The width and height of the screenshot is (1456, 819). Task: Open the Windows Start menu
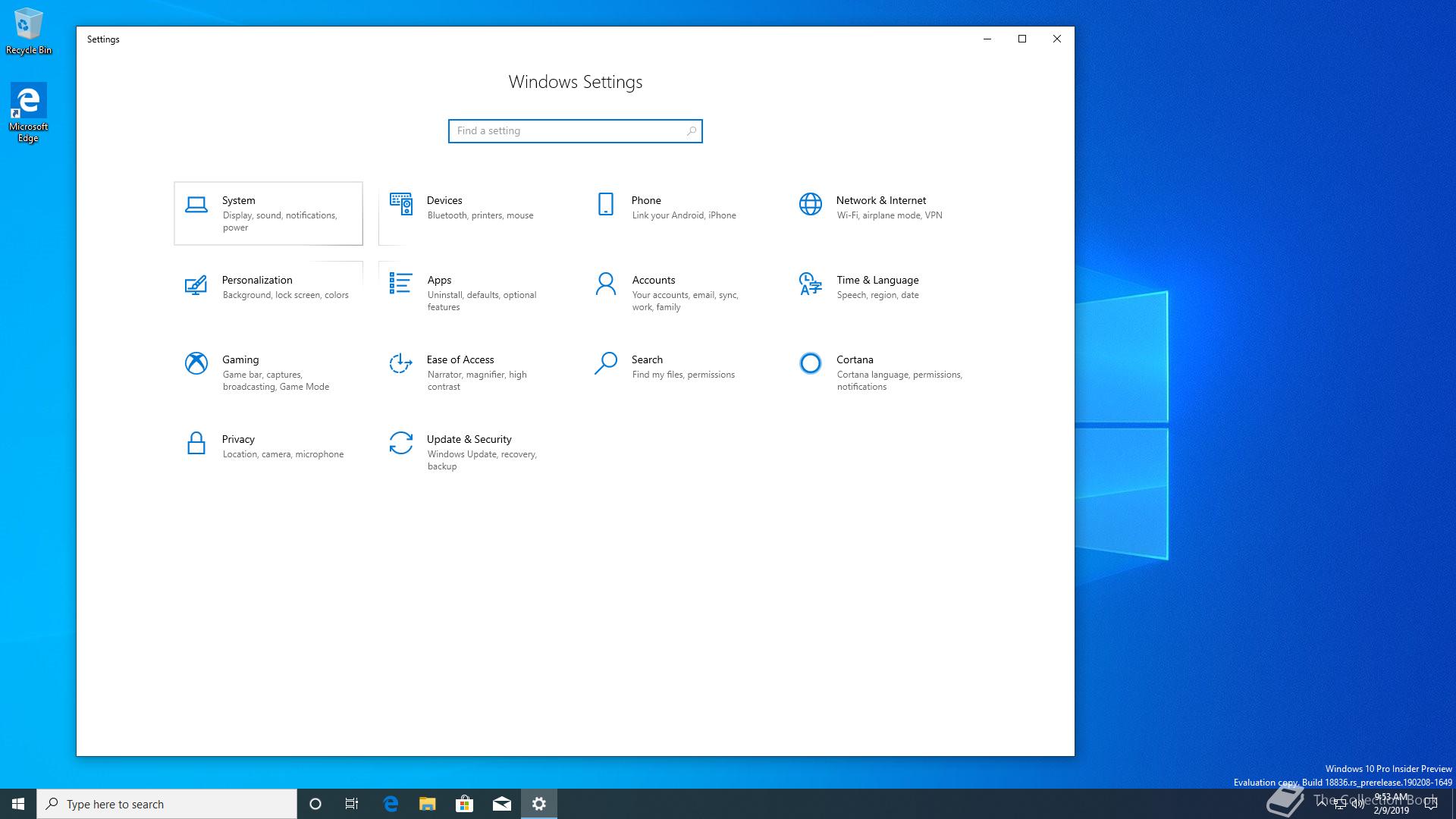(18, 804)
